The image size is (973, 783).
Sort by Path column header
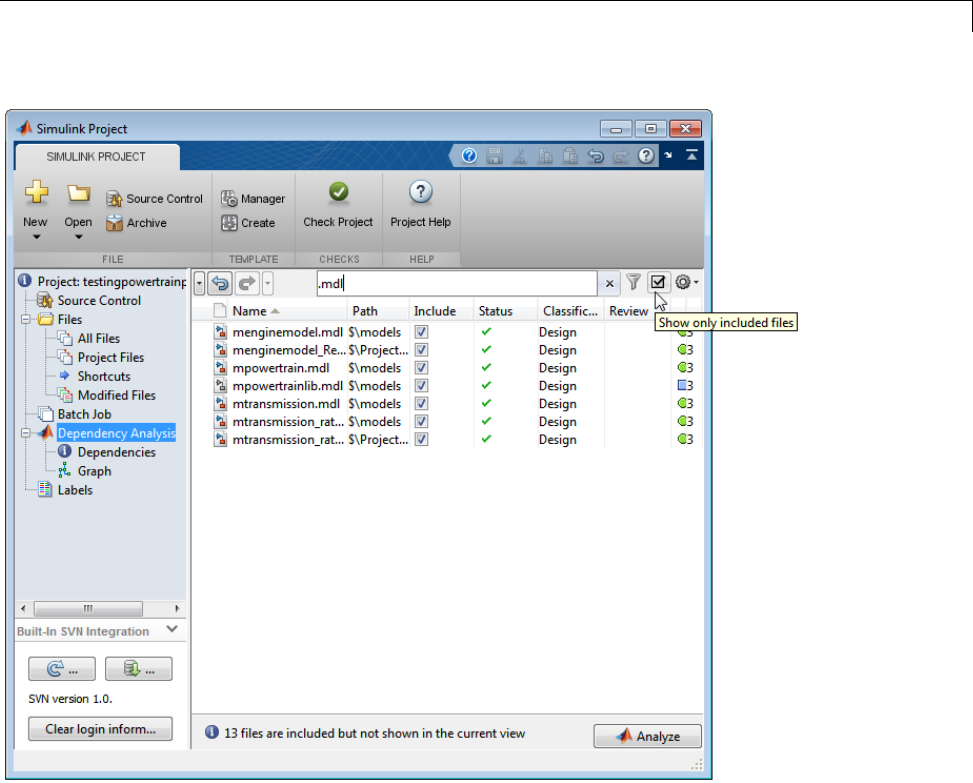[x=365, y=311]
